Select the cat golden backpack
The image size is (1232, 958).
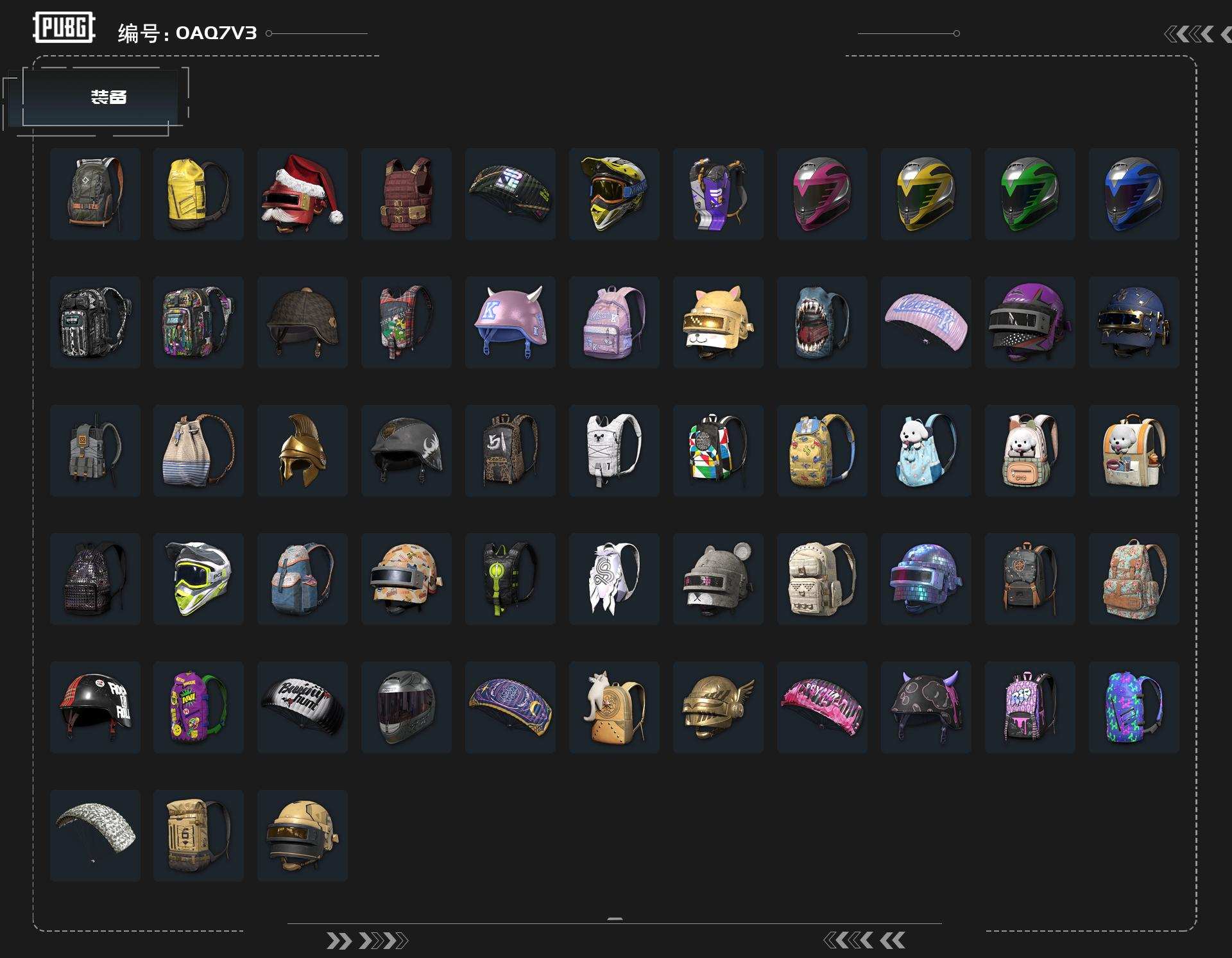pos(614,707)
